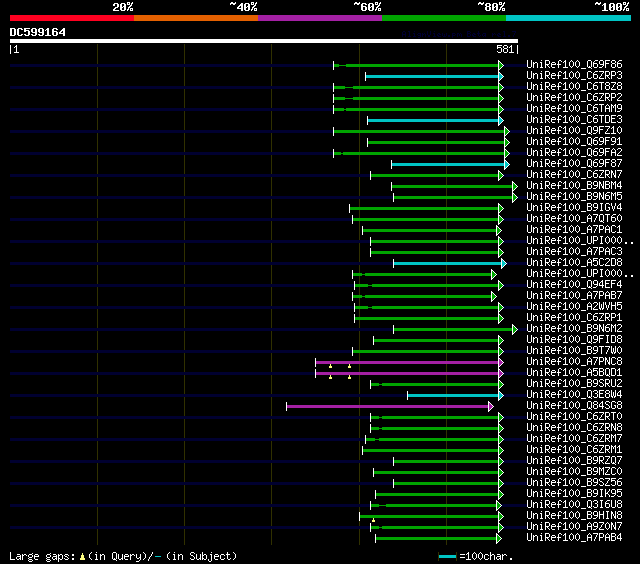Select the UniRef100_C6ZRP1 label

click(x=574, y=318)
